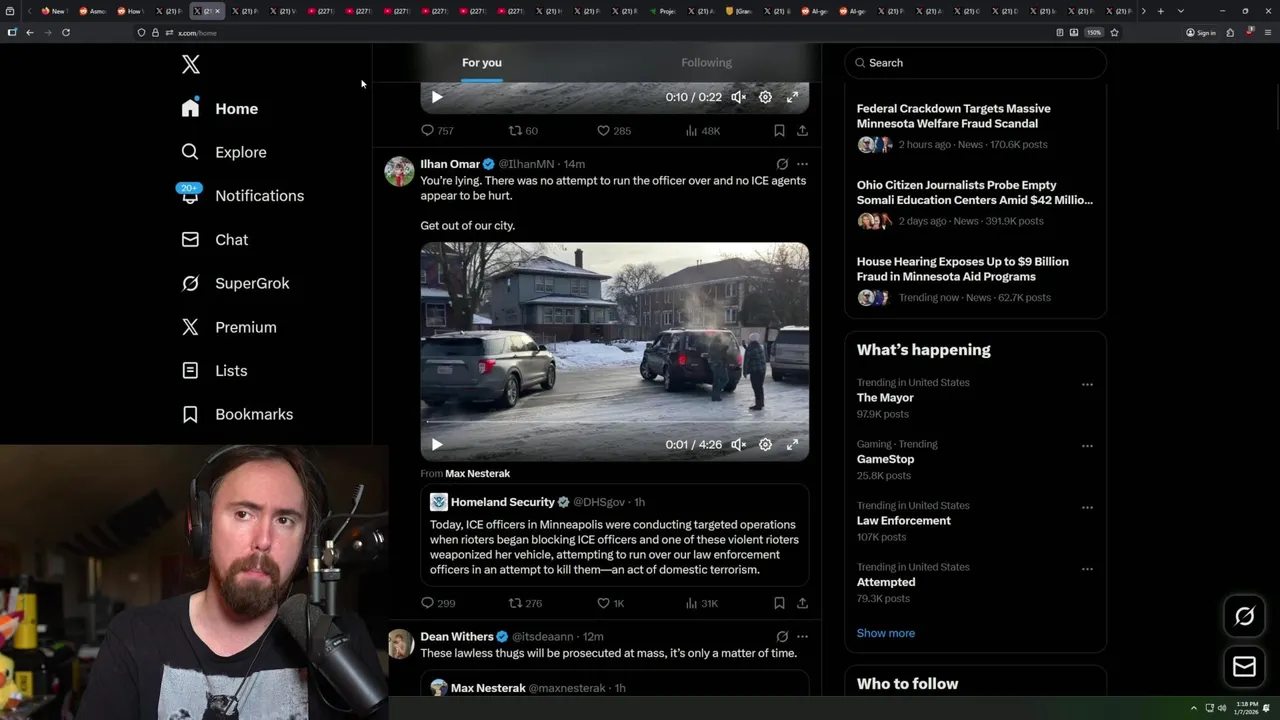Reply to top post with 757 replies
Viewport: 1280px width, 720px height.
[x=437, y=130]
